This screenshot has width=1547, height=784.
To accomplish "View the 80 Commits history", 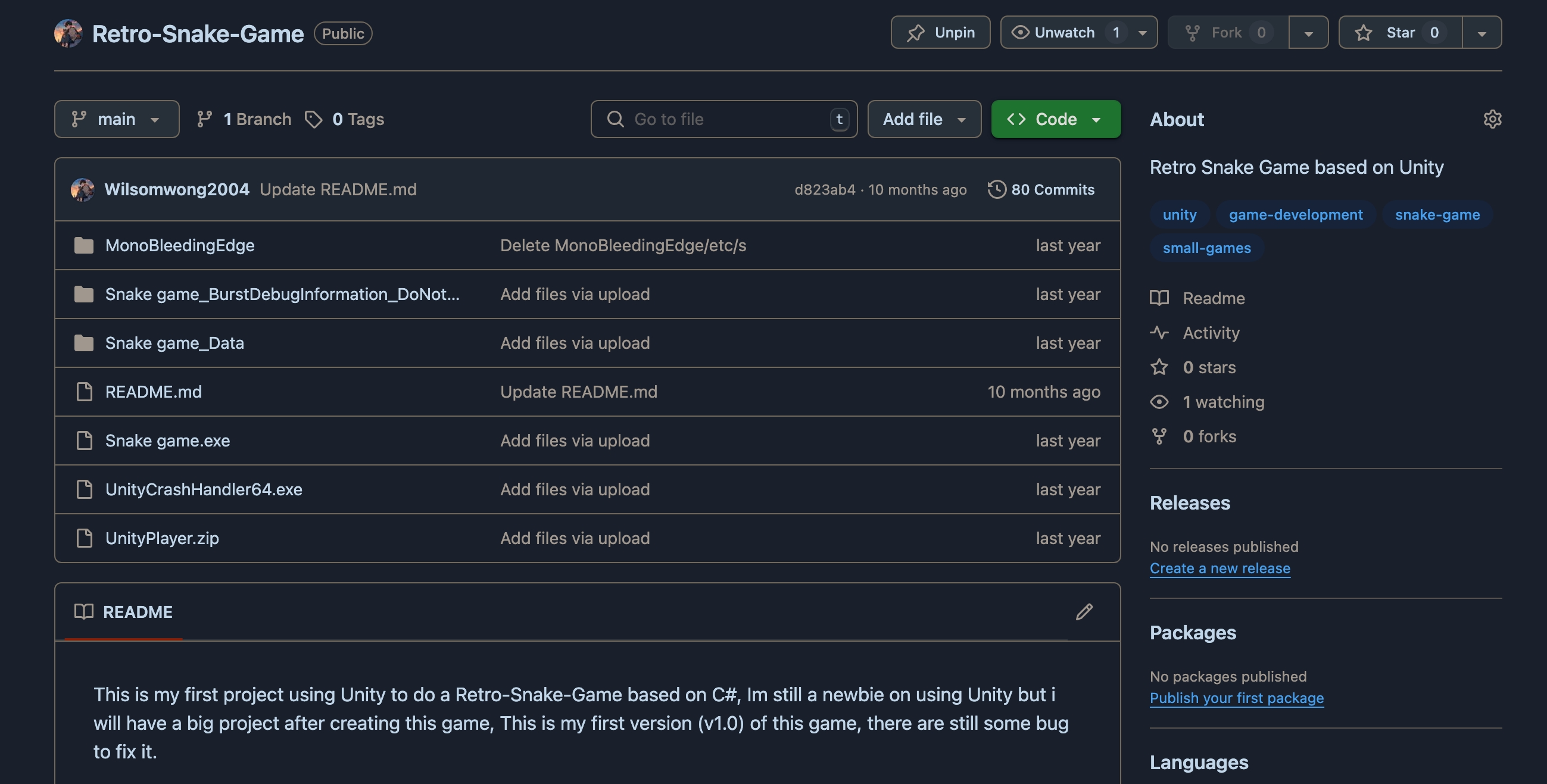I will [1041, 189].
